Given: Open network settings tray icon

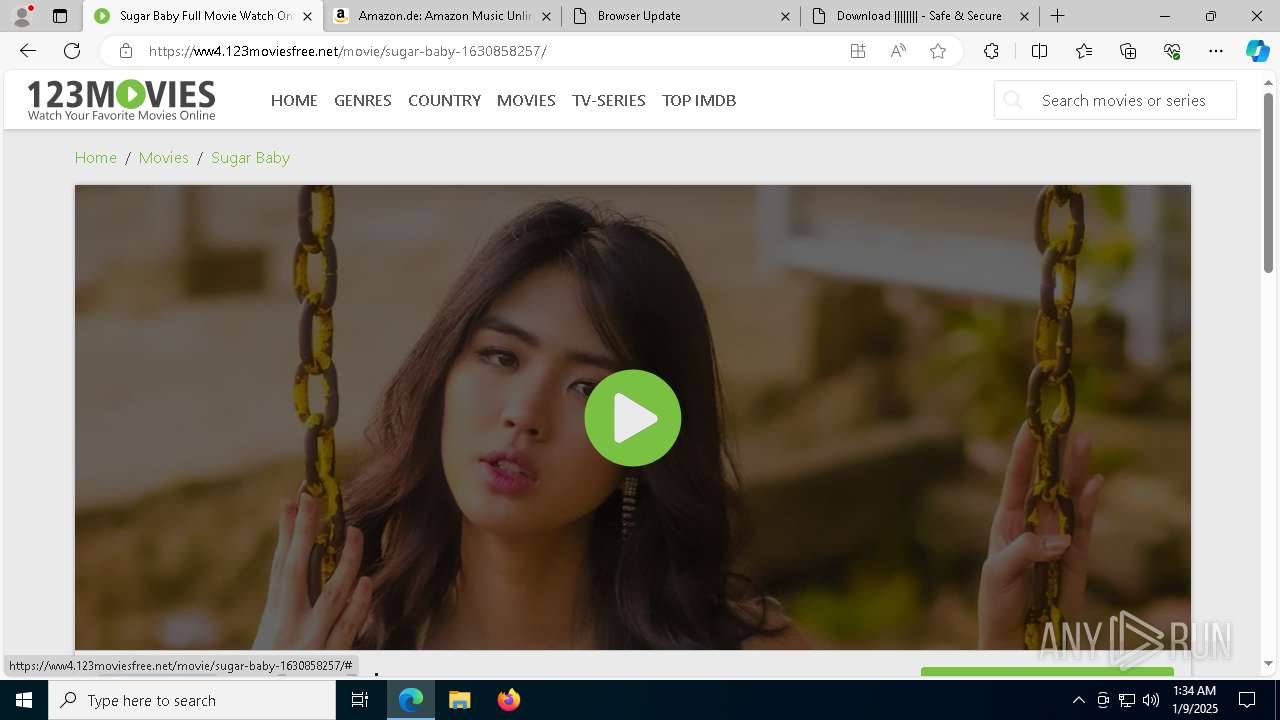Looking at the screenshot, I should (x=1127, y=700).
